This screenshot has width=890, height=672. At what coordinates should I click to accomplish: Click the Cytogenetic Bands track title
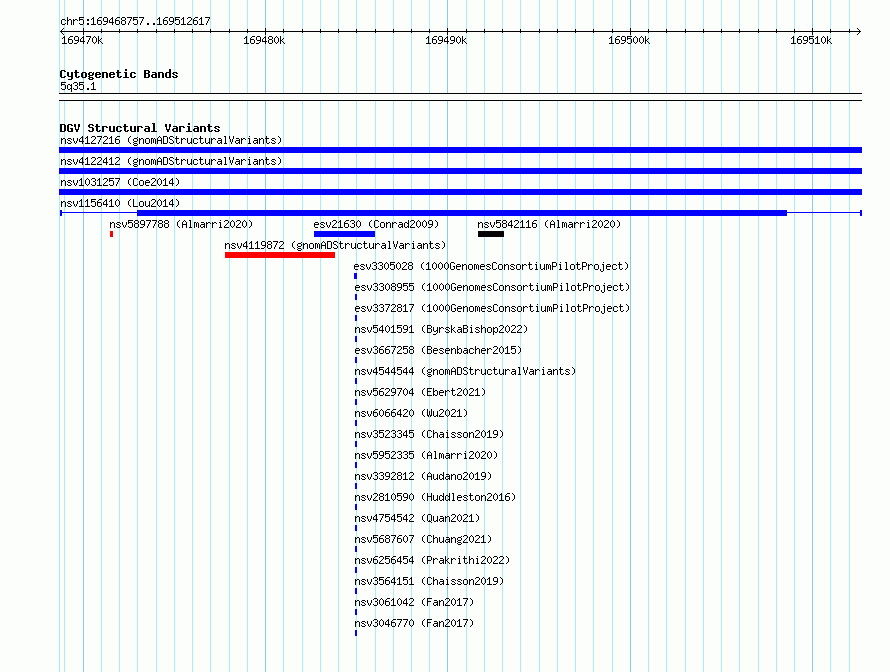tap(119, 74)
